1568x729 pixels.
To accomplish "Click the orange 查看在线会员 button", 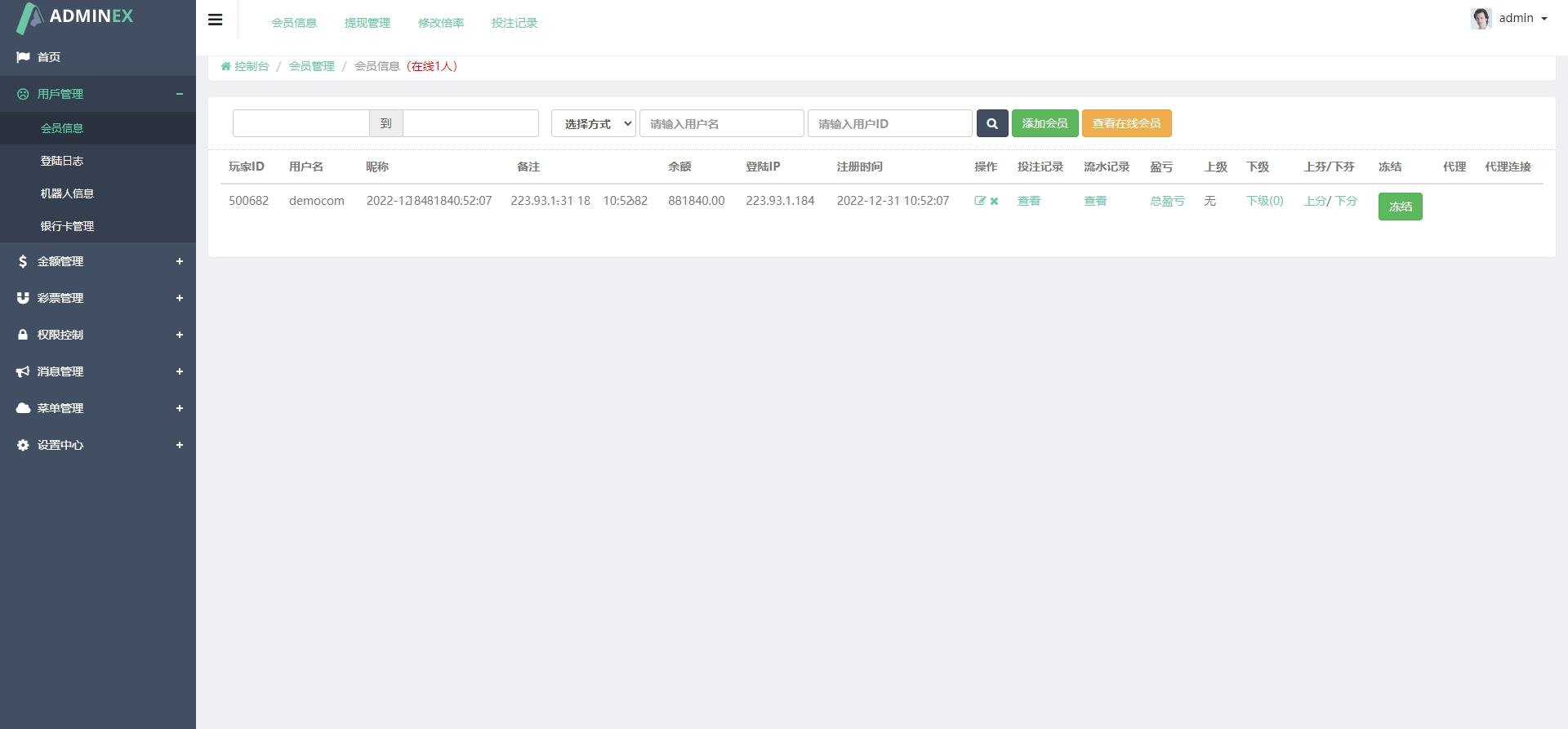I will pos(1126,123).
